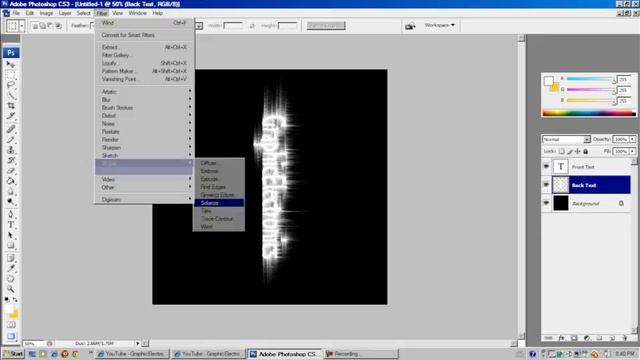The image size is (640, 360).
Task: Choose Wind at bottom of Stylize submenu
Action: [219, 227]
